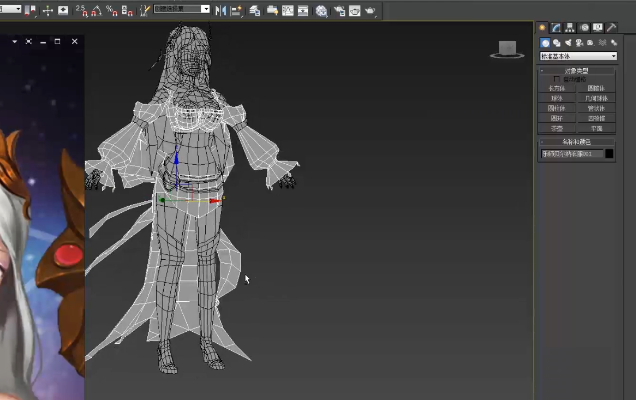
Task: Open the standard primitives dropdown
Action: pyautogui.click(x=577, y=57)
